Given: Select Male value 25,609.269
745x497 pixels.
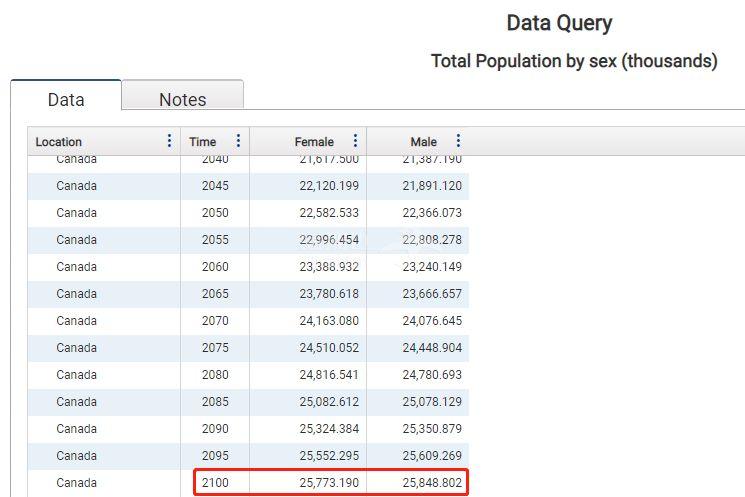Looking at the screenshot, I should coord(432,457).
